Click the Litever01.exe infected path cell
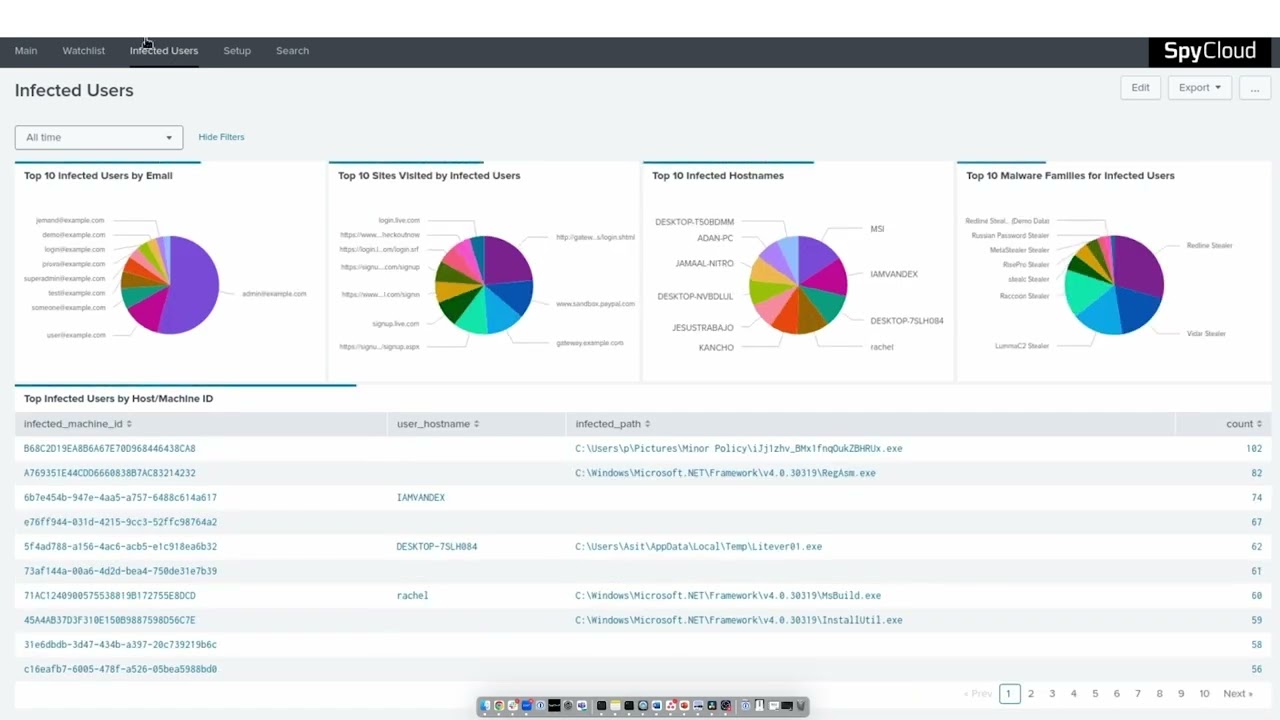1280x720 pixels. [698, 547]
